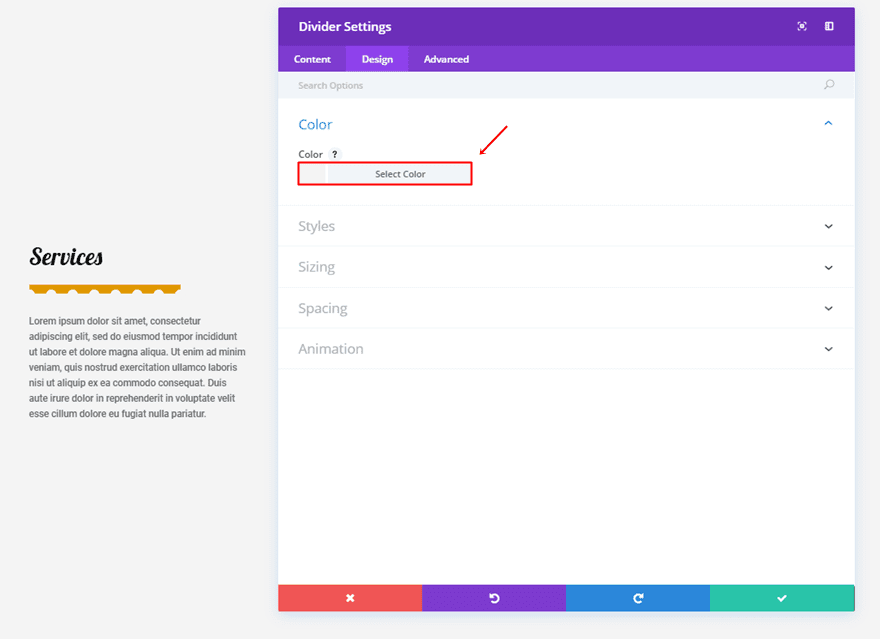
Task: Collapse the Color section
Action: click(828, 124)
